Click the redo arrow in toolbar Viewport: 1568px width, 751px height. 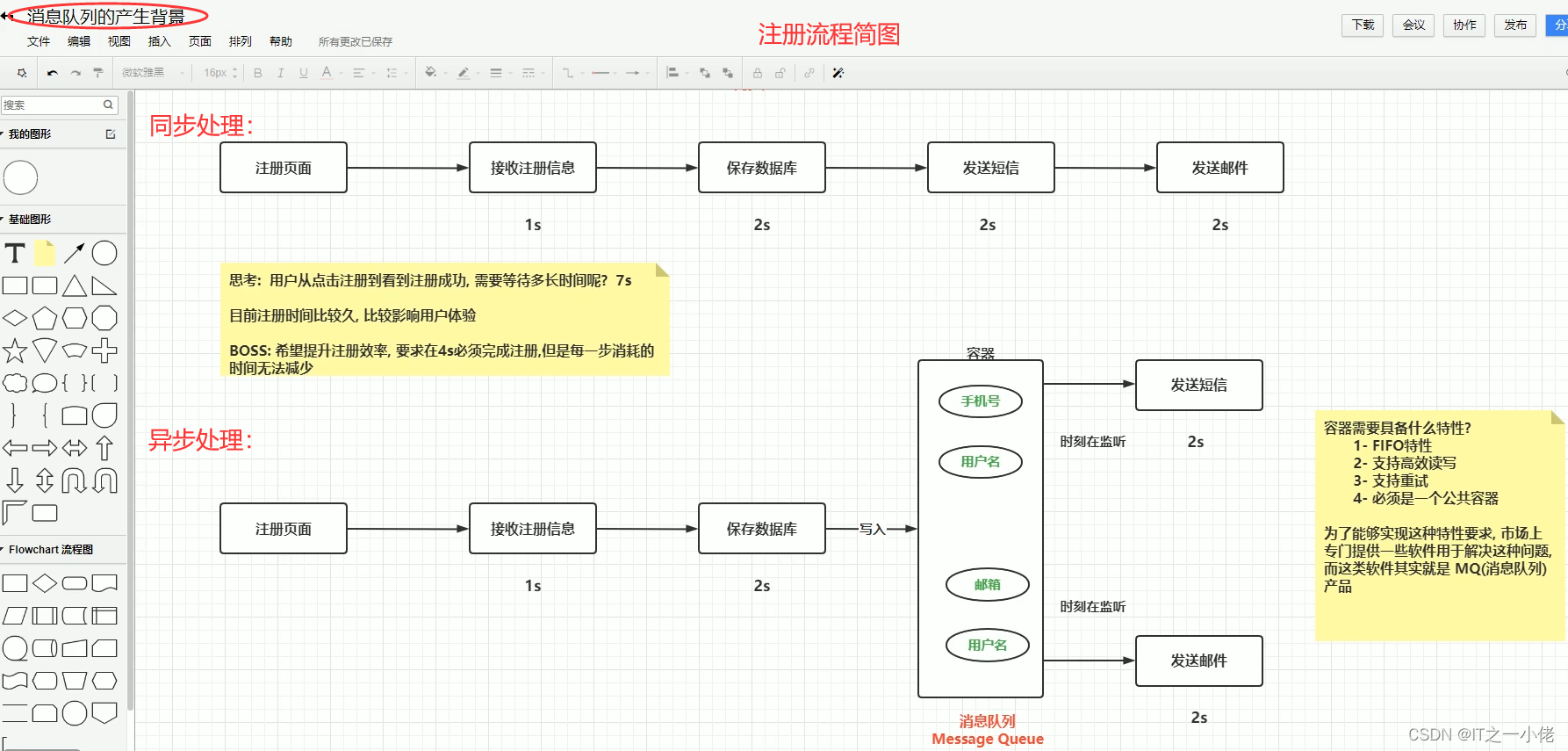click(x=76, y=73)
